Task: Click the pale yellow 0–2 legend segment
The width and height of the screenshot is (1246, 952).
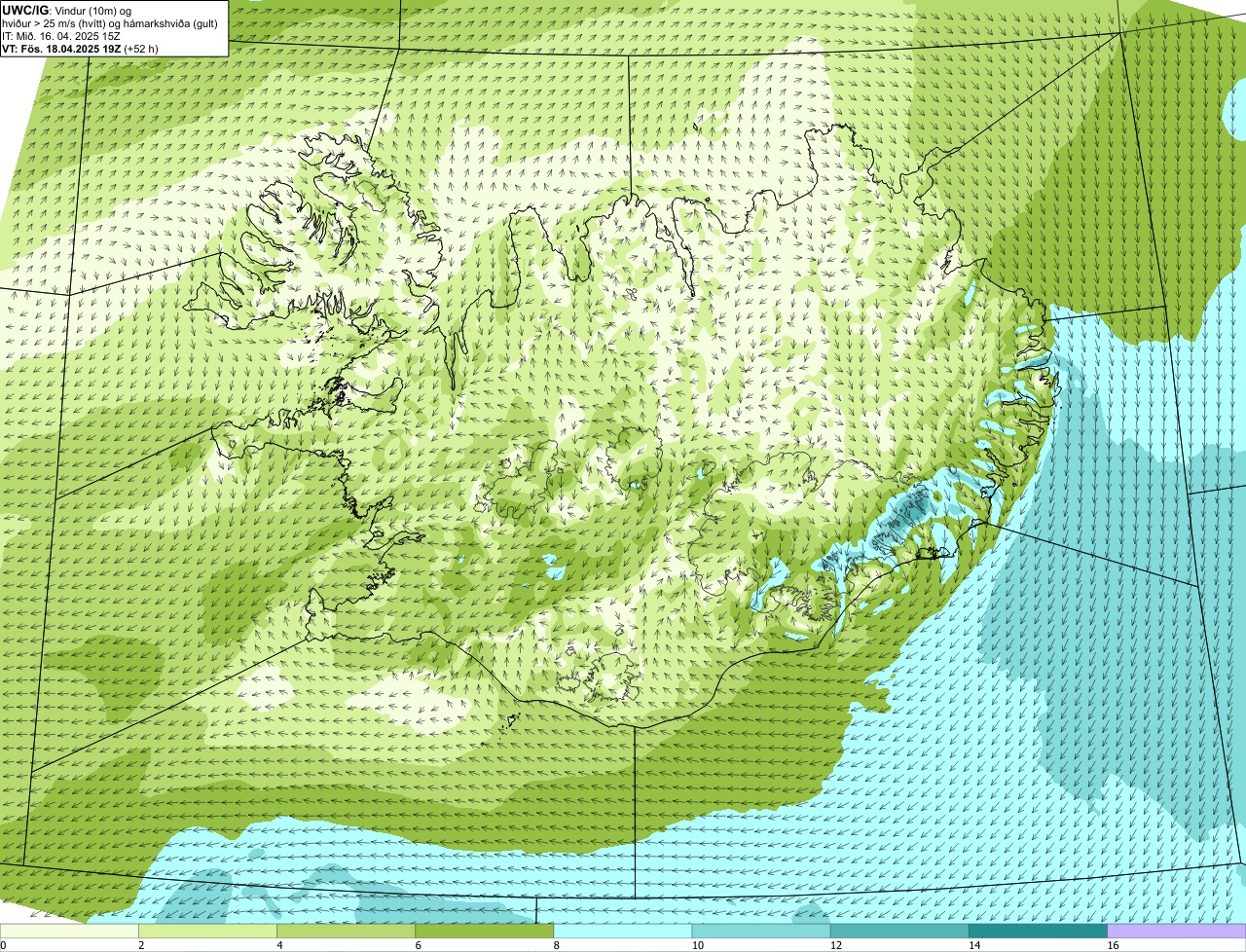Action: click(x=70, y=931)
